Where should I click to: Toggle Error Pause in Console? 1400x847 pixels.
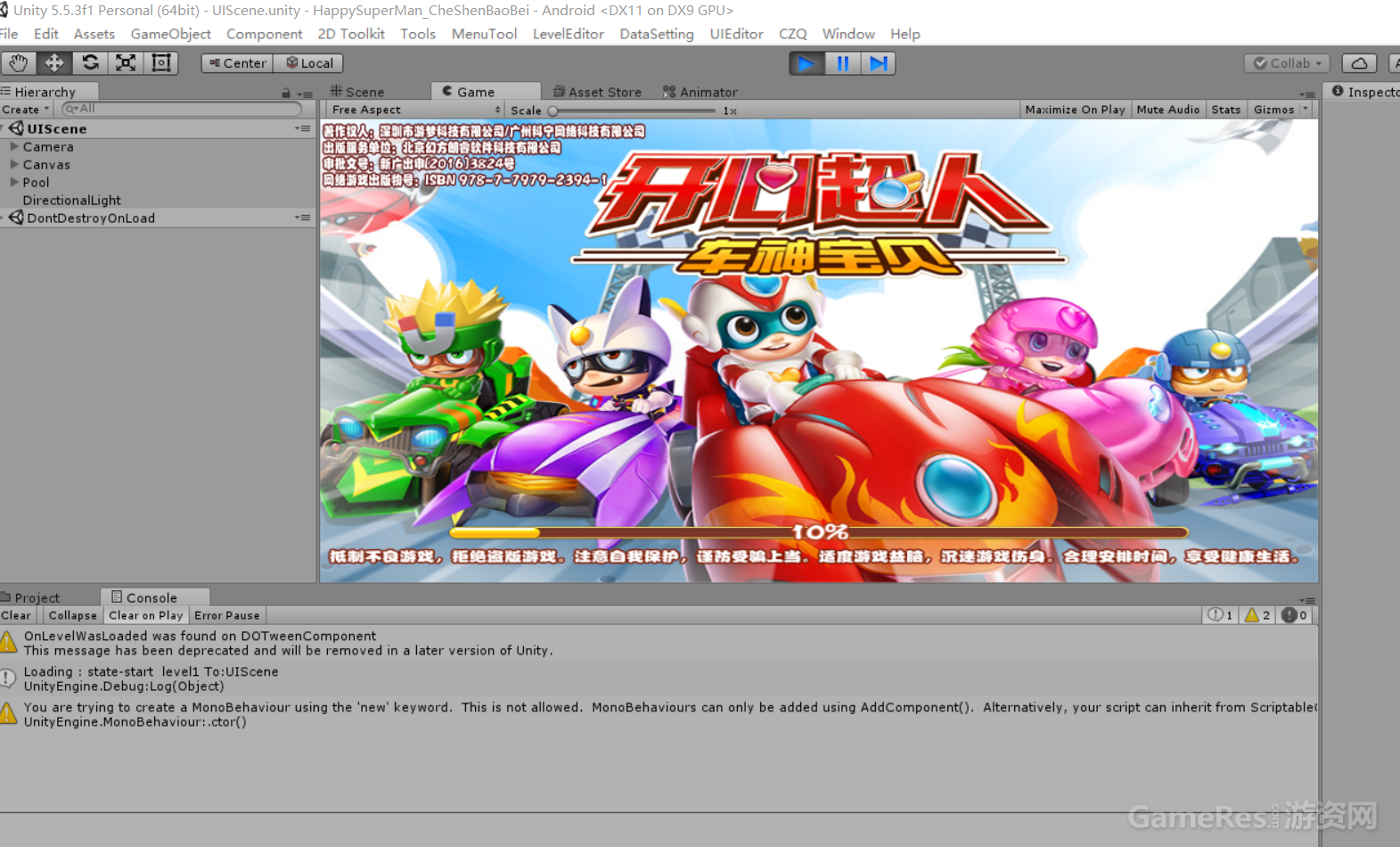(227, 615)
